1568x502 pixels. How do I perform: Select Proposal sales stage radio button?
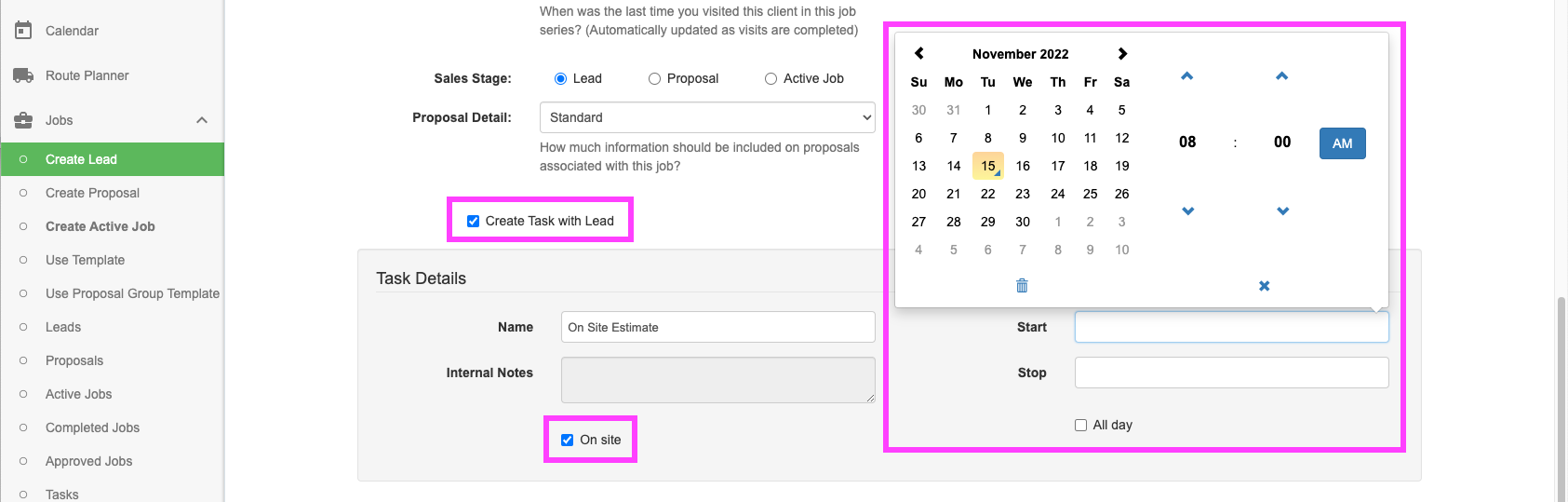click(654, 79)
